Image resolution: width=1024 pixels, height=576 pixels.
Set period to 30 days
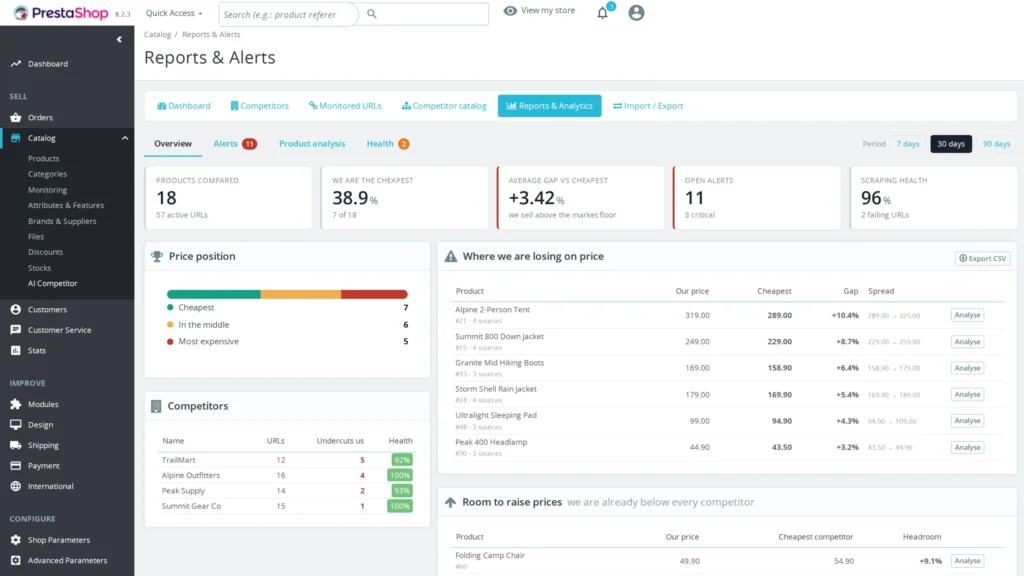(951, 144)
